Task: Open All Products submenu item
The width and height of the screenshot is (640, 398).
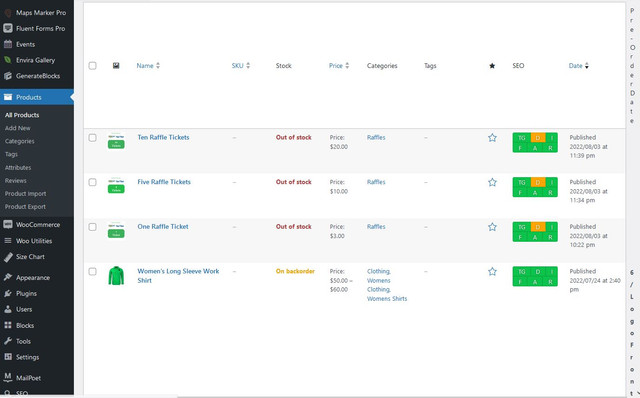Action: coord(22,115)
